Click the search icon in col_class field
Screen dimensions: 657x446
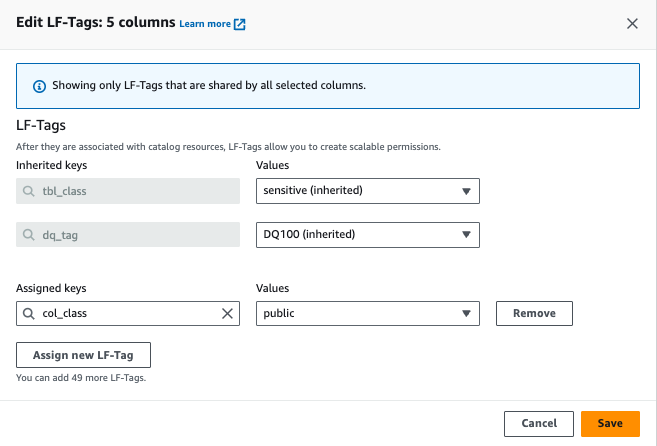click(x=29, y=313)
